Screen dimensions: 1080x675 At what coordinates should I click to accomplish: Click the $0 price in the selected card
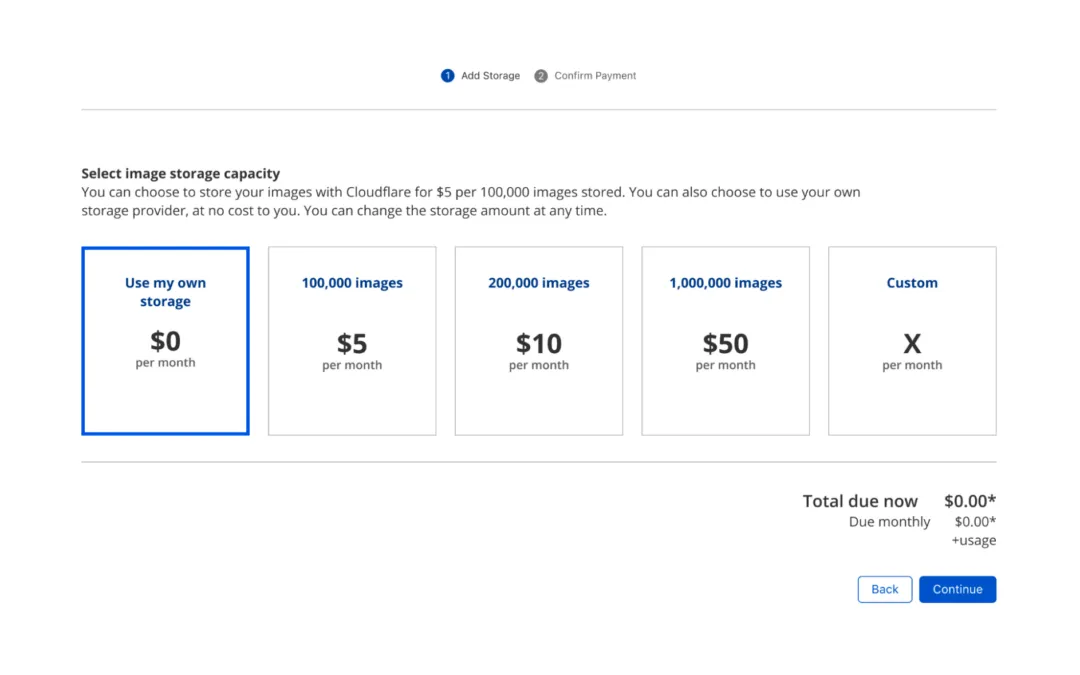click(164, 340)
